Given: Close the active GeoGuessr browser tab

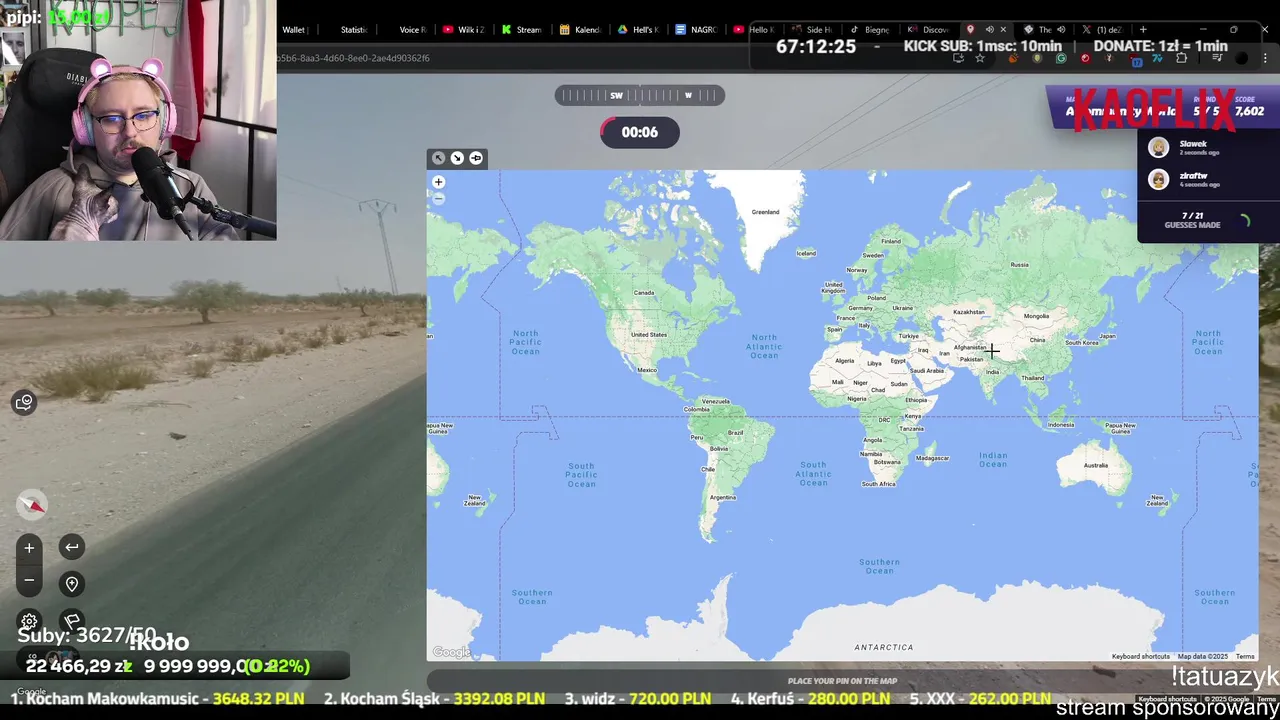Looking at the screenshot, I should [x=1003, y=30].
